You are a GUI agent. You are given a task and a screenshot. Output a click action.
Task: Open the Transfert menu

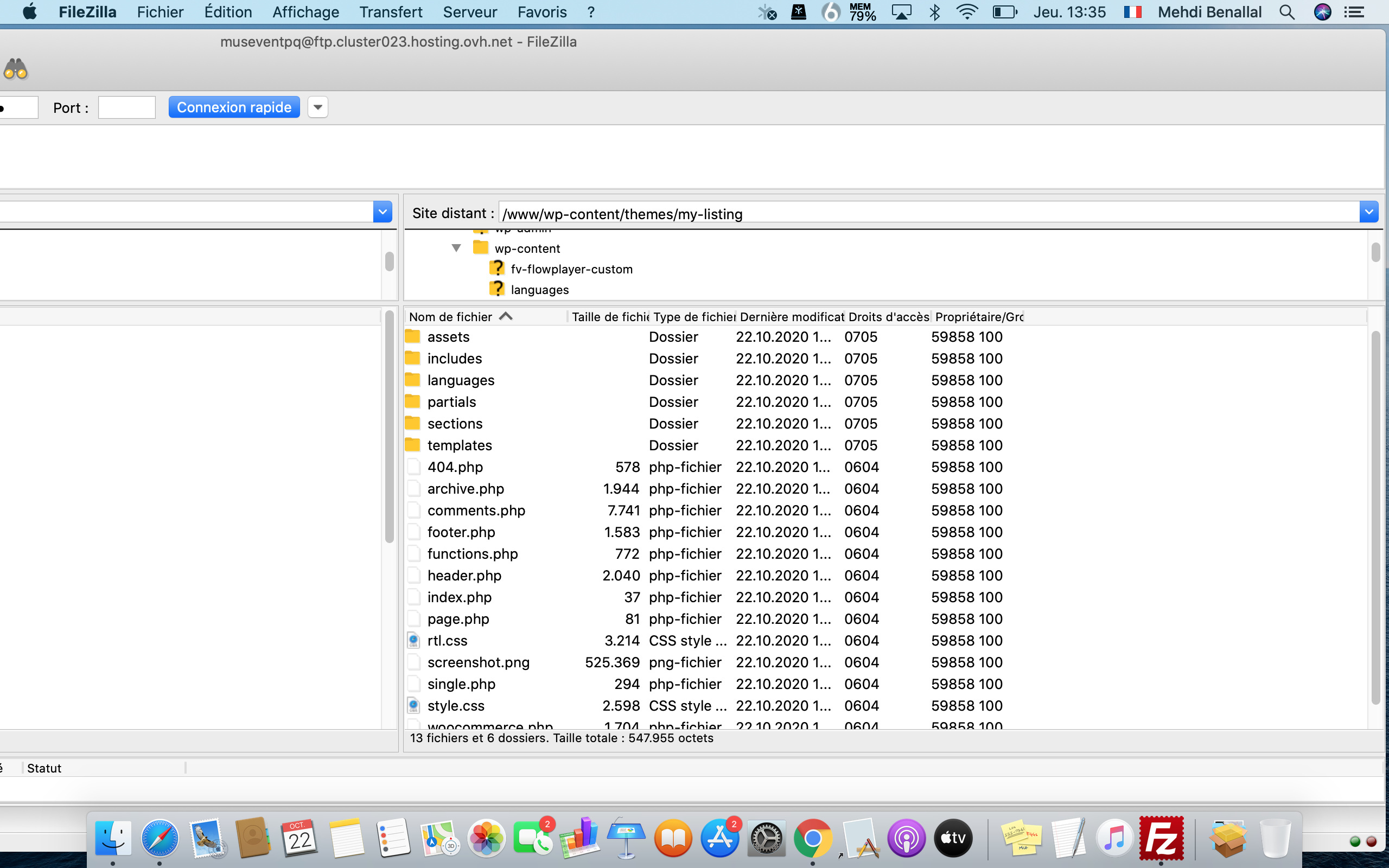click(390, 12)
